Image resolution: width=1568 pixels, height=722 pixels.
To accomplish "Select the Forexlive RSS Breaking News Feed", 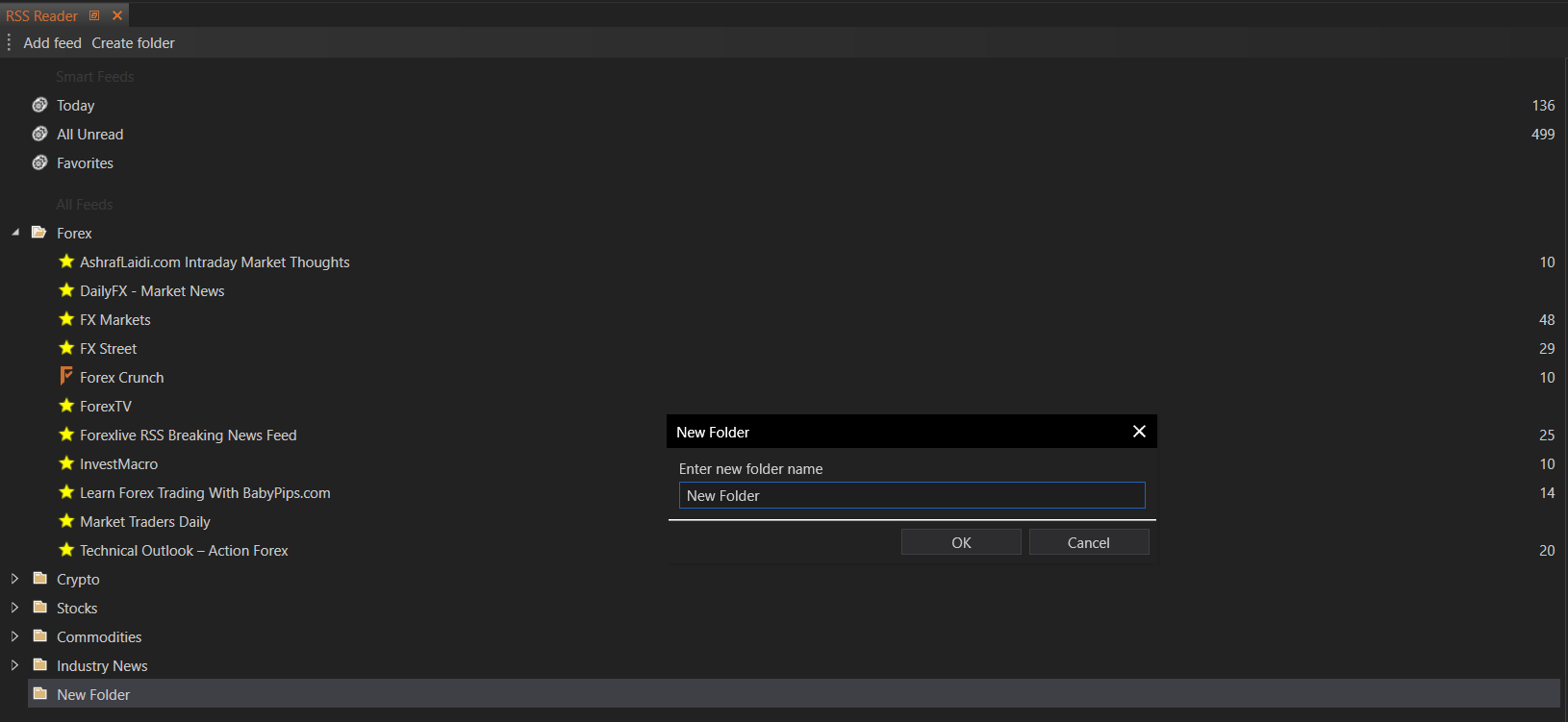I will (x=188, y=436).
